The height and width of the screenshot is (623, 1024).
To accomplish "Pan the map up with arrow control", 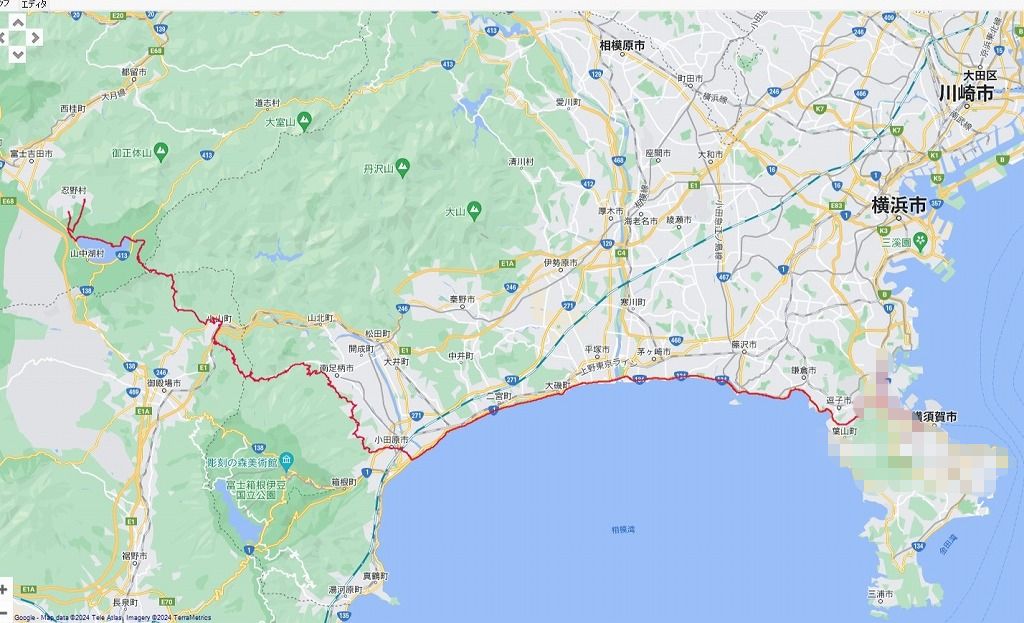I will coord(18,23).
